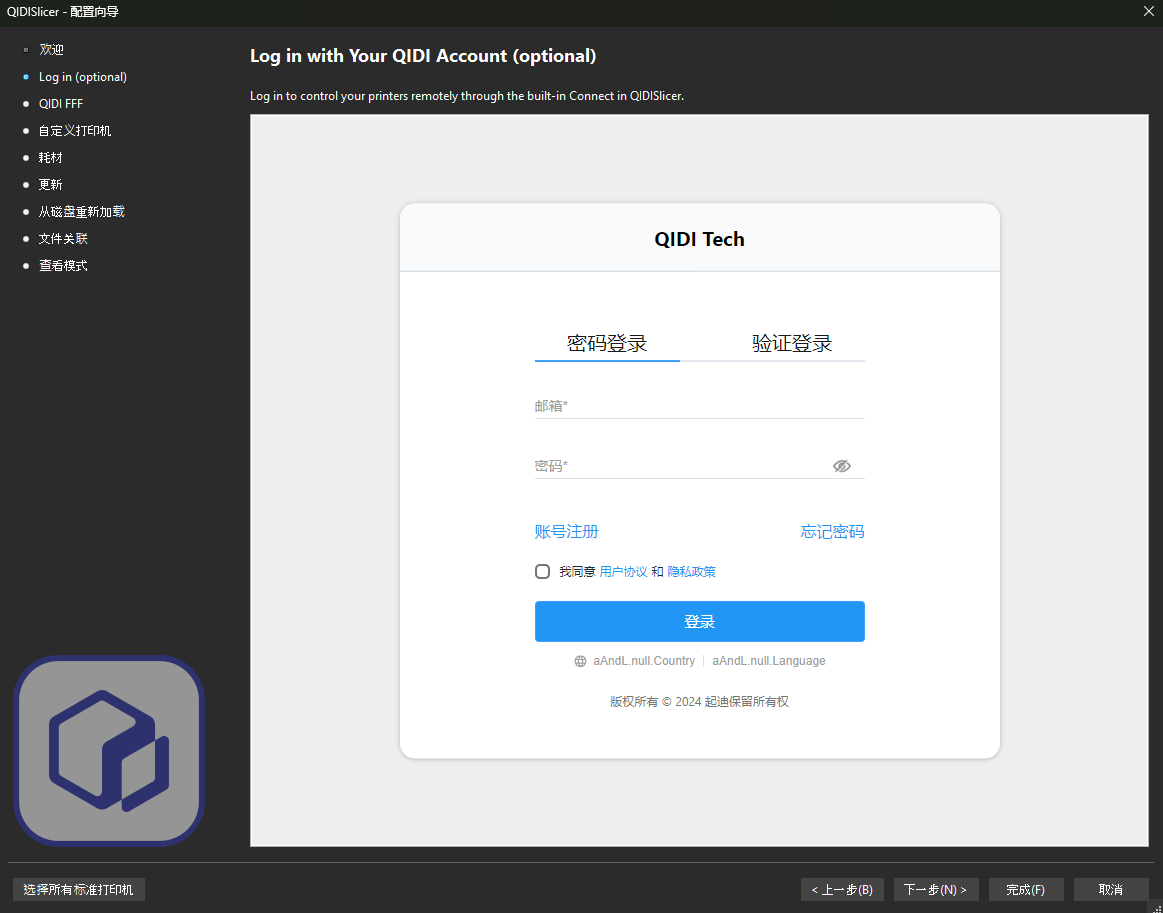This screenshot has width=1163, height=913.
Task: Click 选择所有标准打印机 button
Action: tap(79, 889)
